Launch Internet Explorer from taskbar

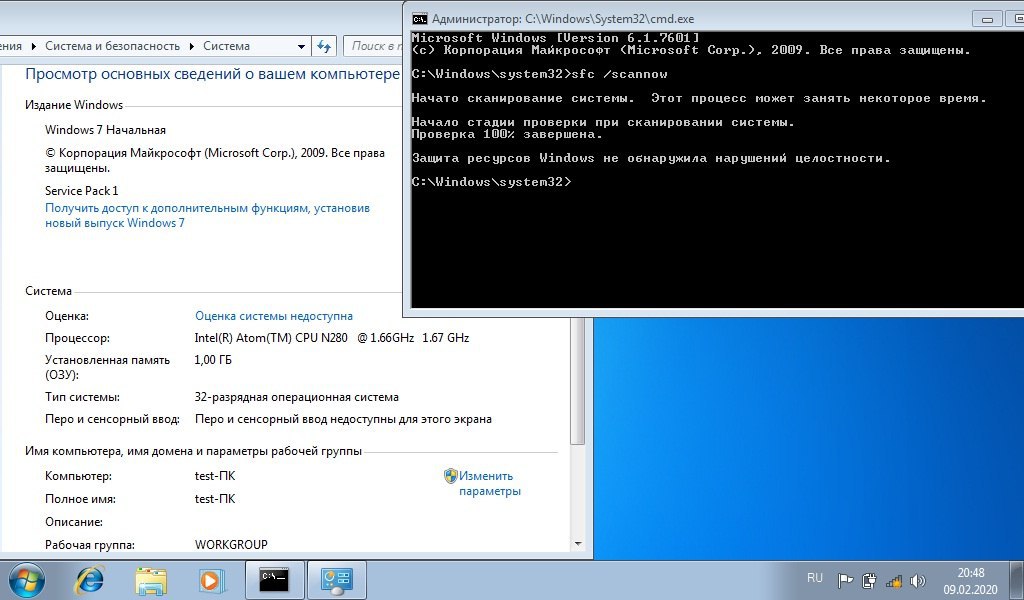click(x=89, y=580)
